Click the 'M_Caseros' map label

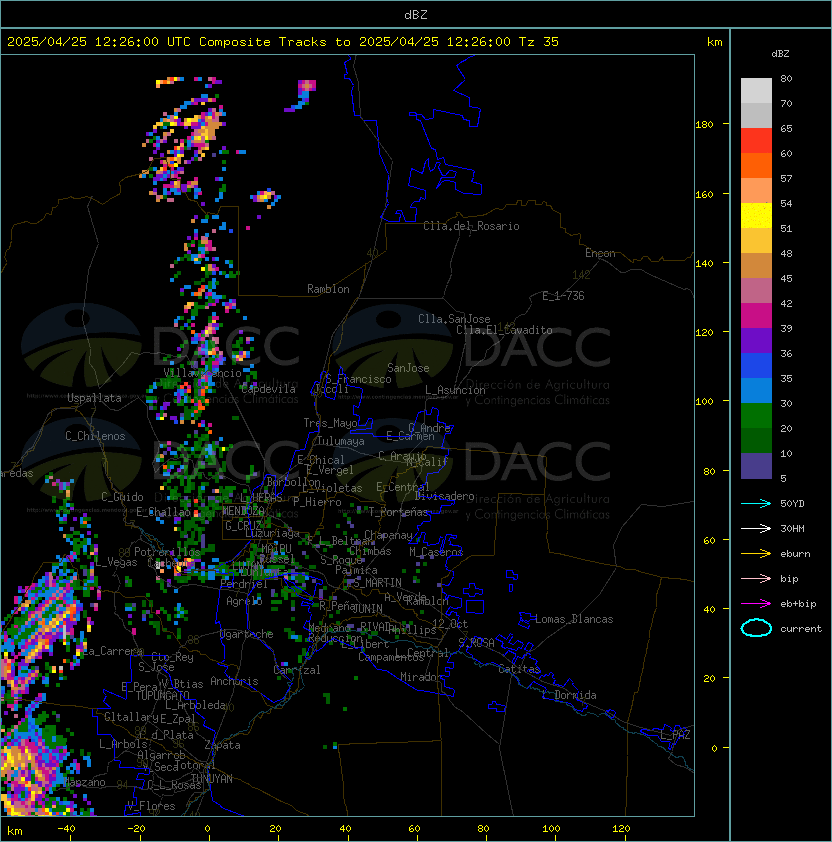tap(436, 552)
